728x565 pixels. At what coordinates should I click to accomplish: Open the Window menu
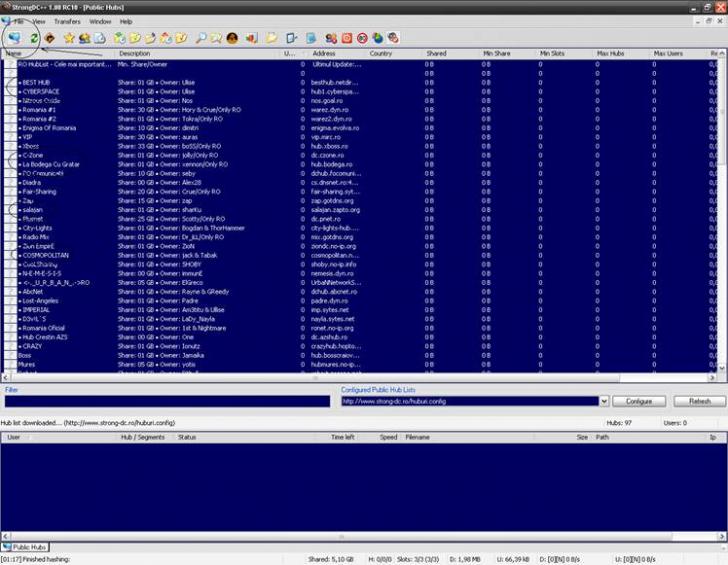100,21
